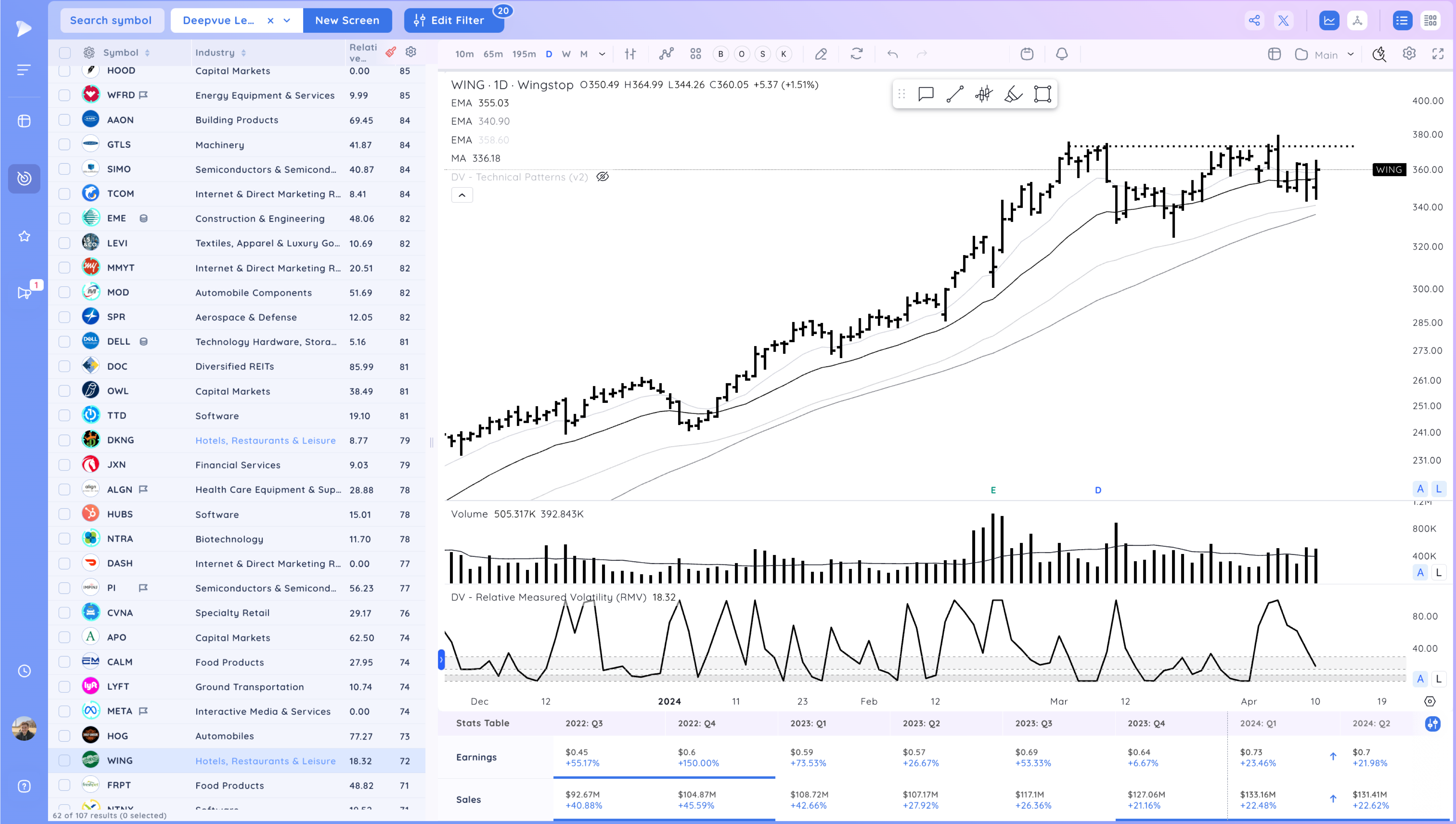Open indicators icon in chart toolbar

point(666,54)
